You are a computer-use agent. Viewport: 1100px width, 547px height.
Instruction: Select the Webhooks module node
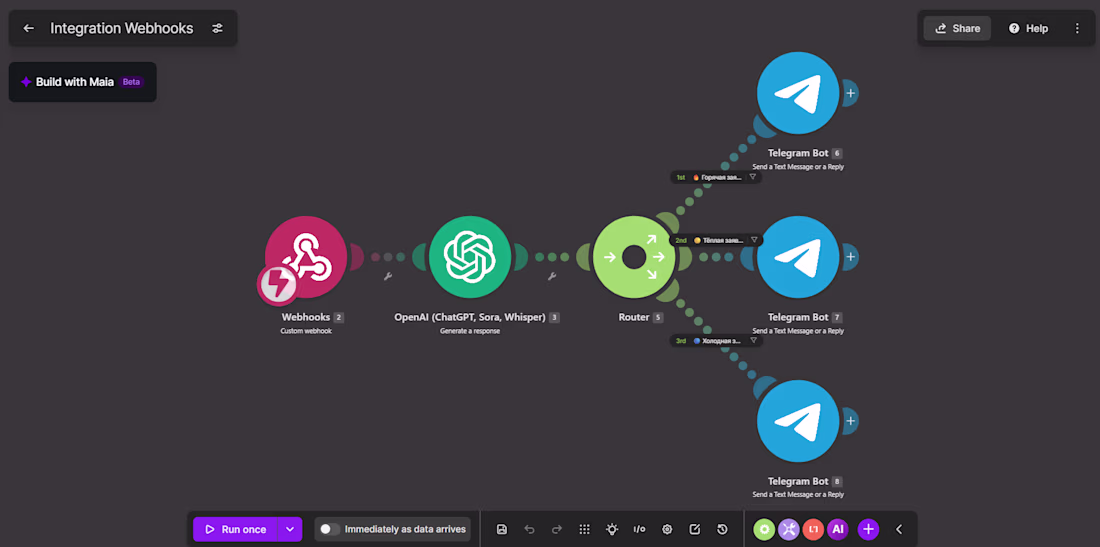[x=307, y=257]
